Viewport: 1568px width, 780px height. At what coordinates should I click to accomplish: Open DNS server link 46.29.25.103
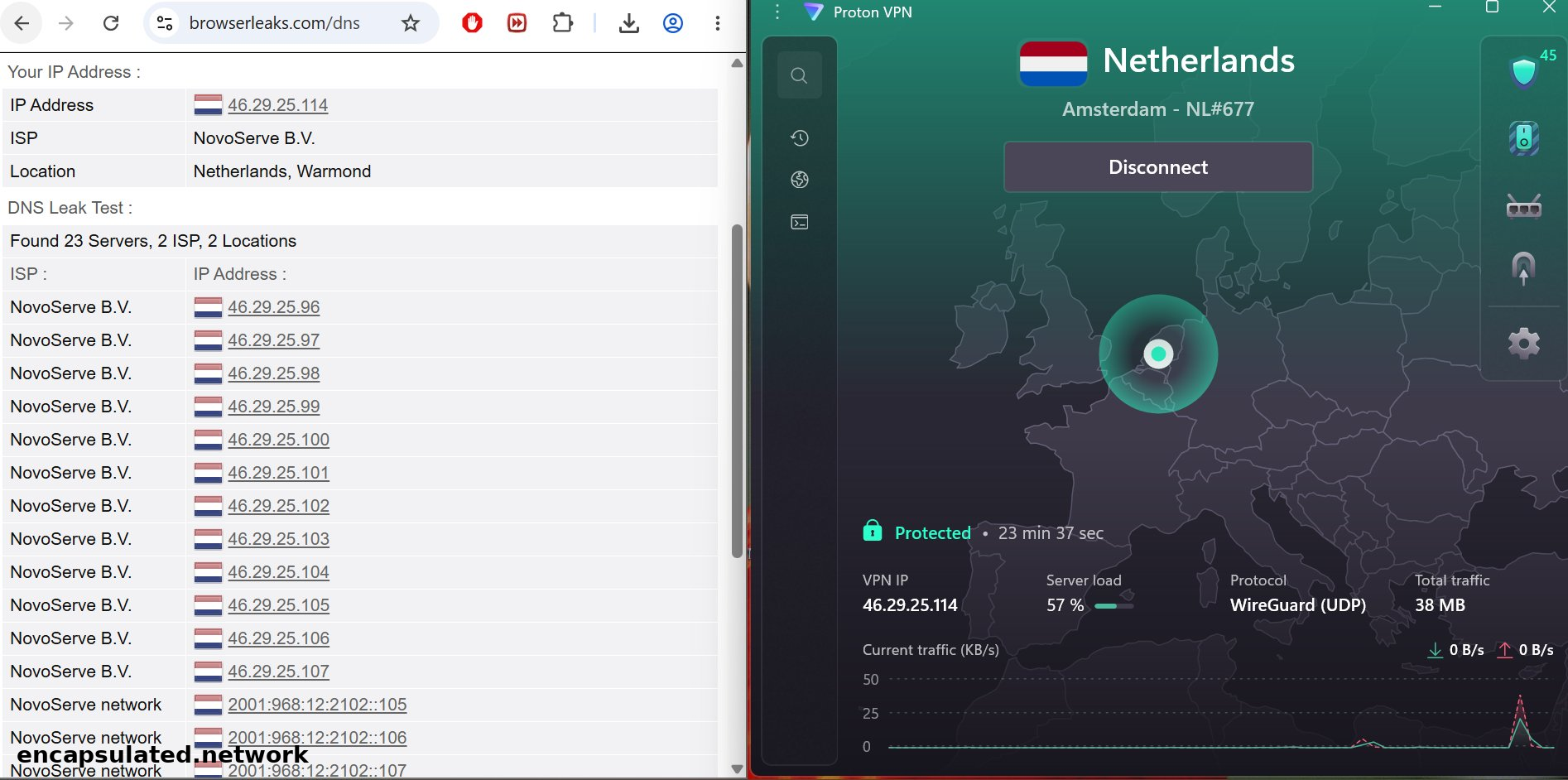coord(279,539)
